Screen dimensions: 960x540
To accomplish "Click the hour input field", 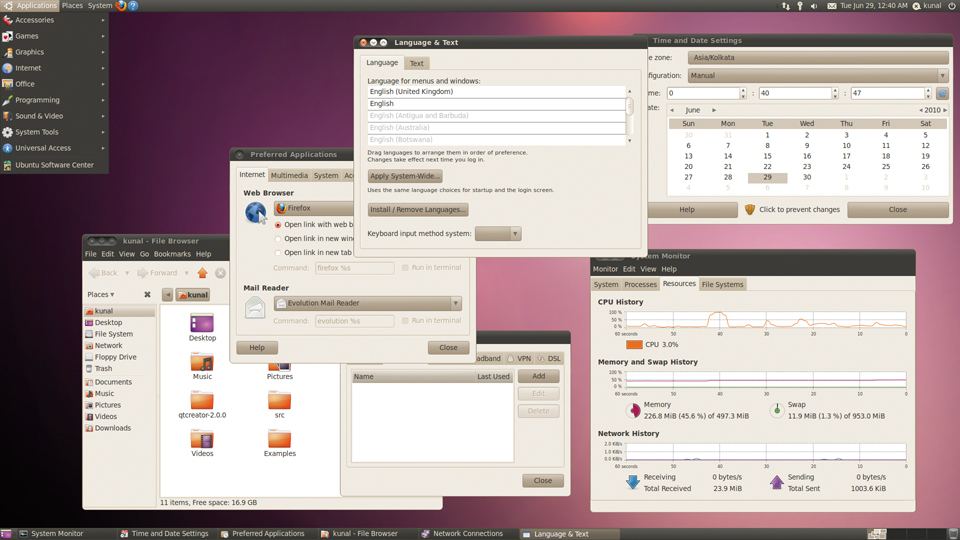I will click(703, 94).
